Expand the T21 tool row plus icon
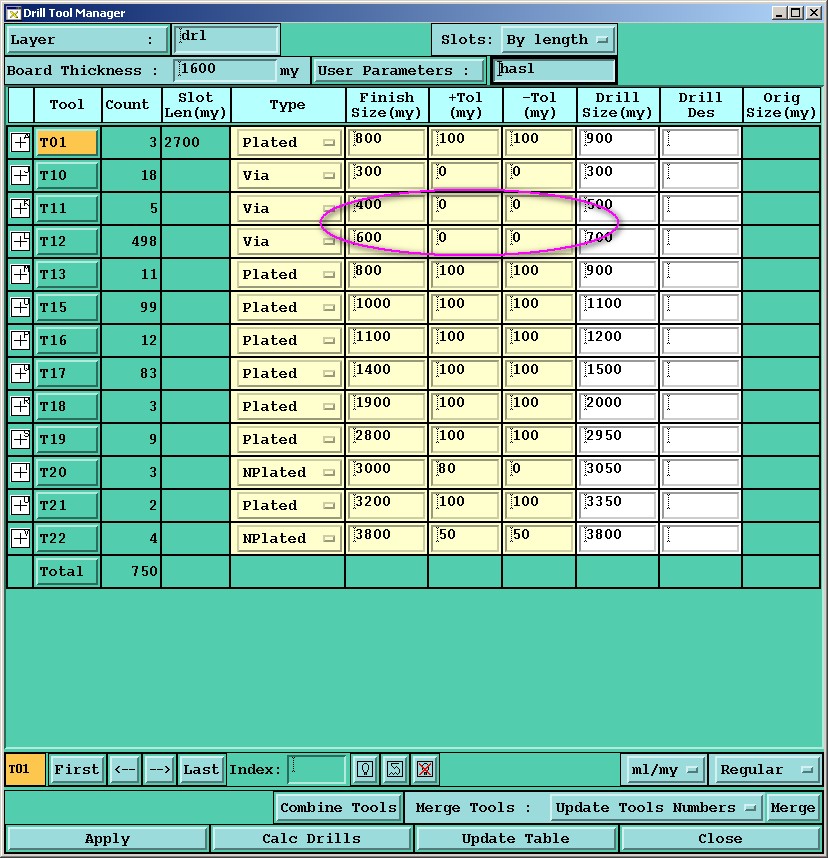Screen dimensions: 828x858 tap(20, 505)
